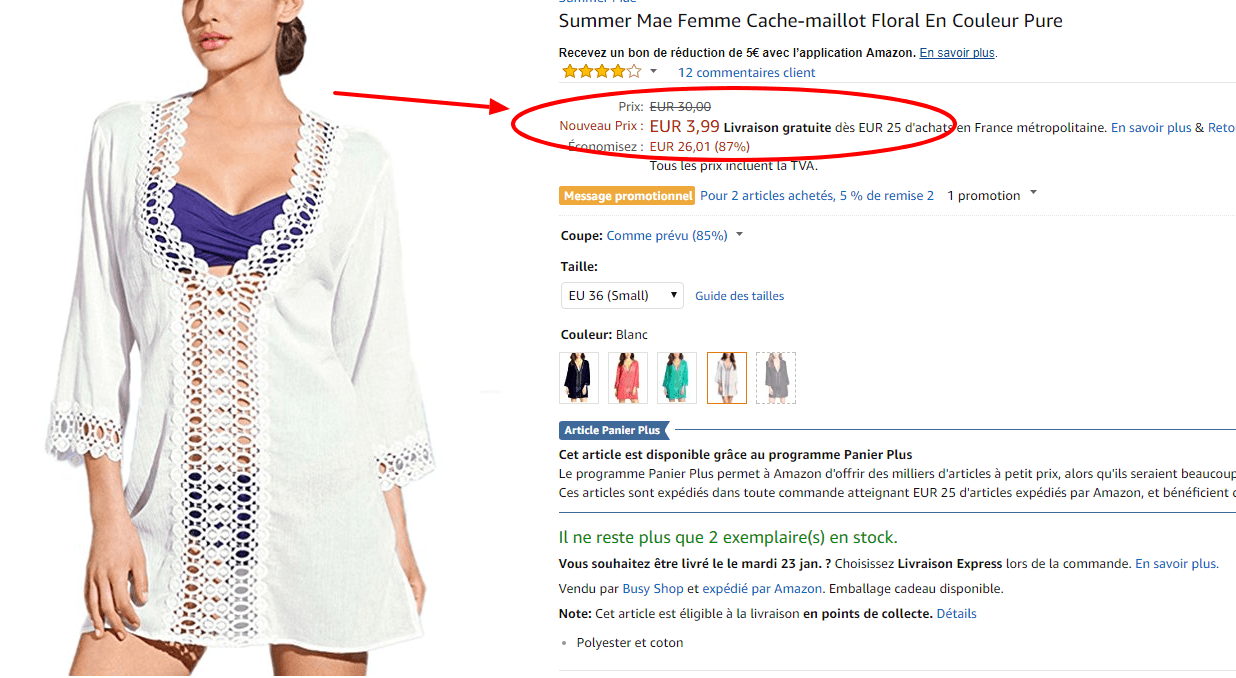Open the 12 commentaires client link
The width and height of the screenshot is (1236, 678).
(746, 73)
